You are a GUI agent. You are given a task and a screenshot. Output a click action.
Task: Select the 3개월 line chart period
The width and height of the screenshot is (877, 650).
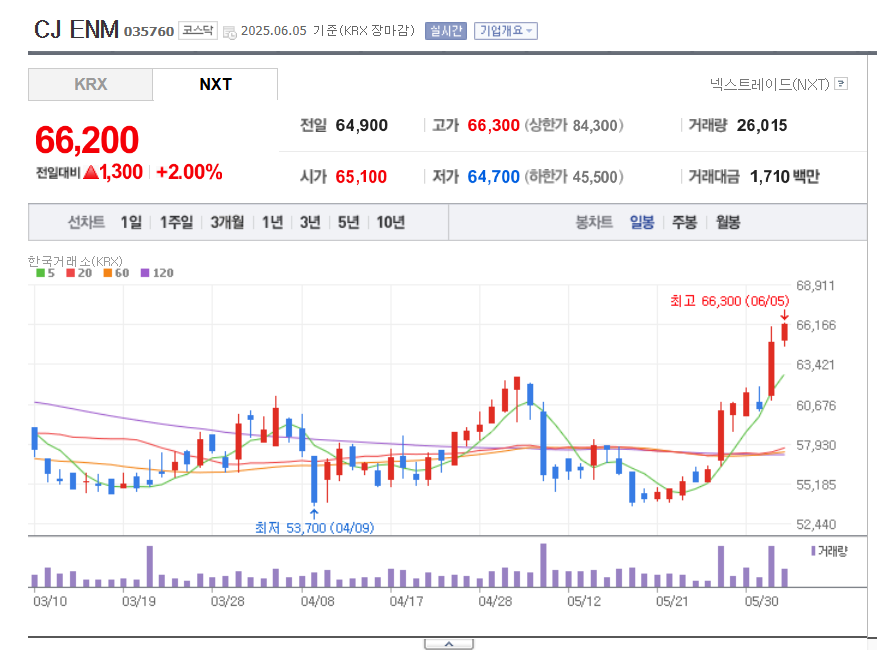point(227,223)
